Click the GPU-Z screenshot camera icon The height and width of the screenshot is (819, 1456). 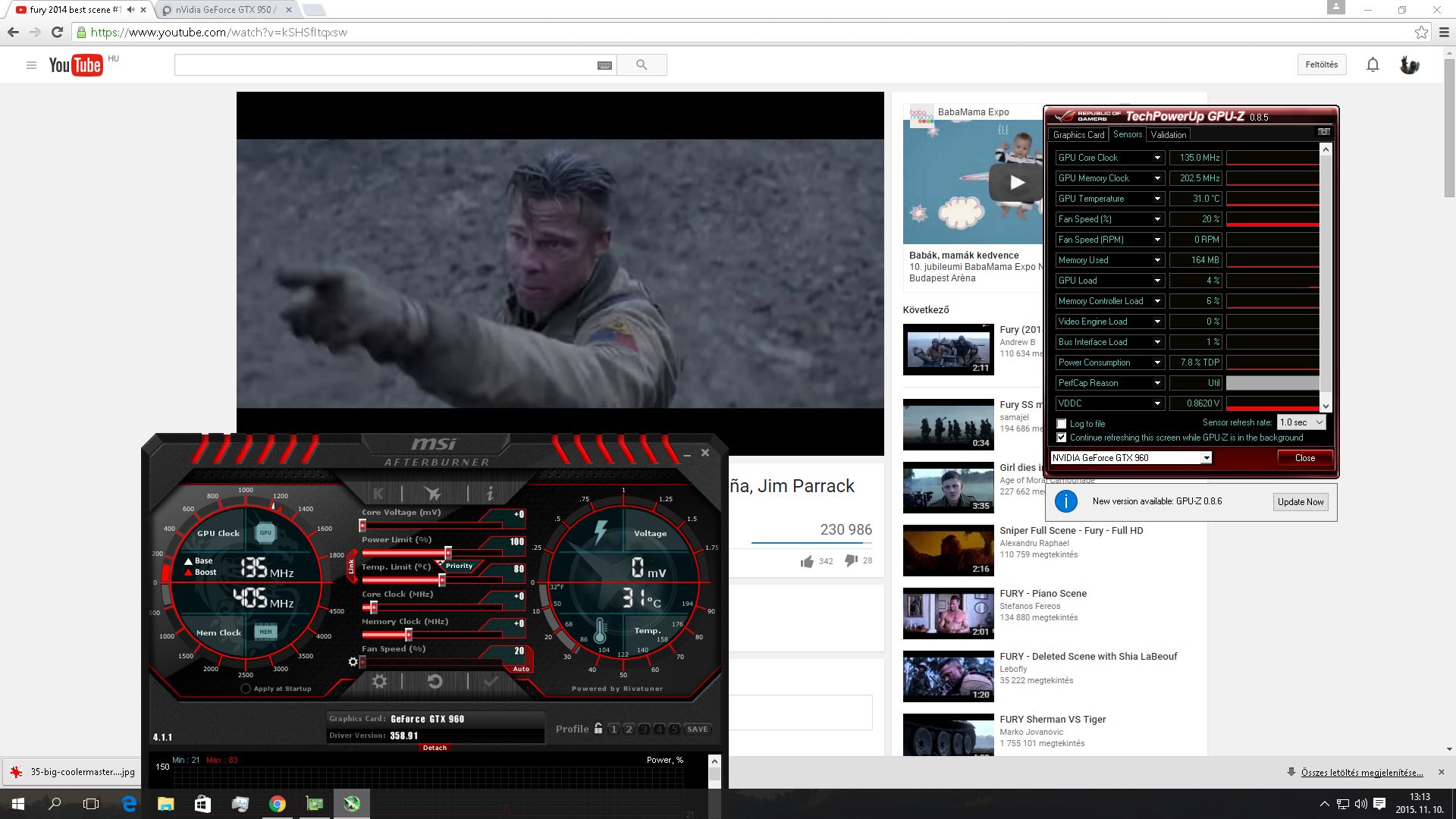(1323, 131)
